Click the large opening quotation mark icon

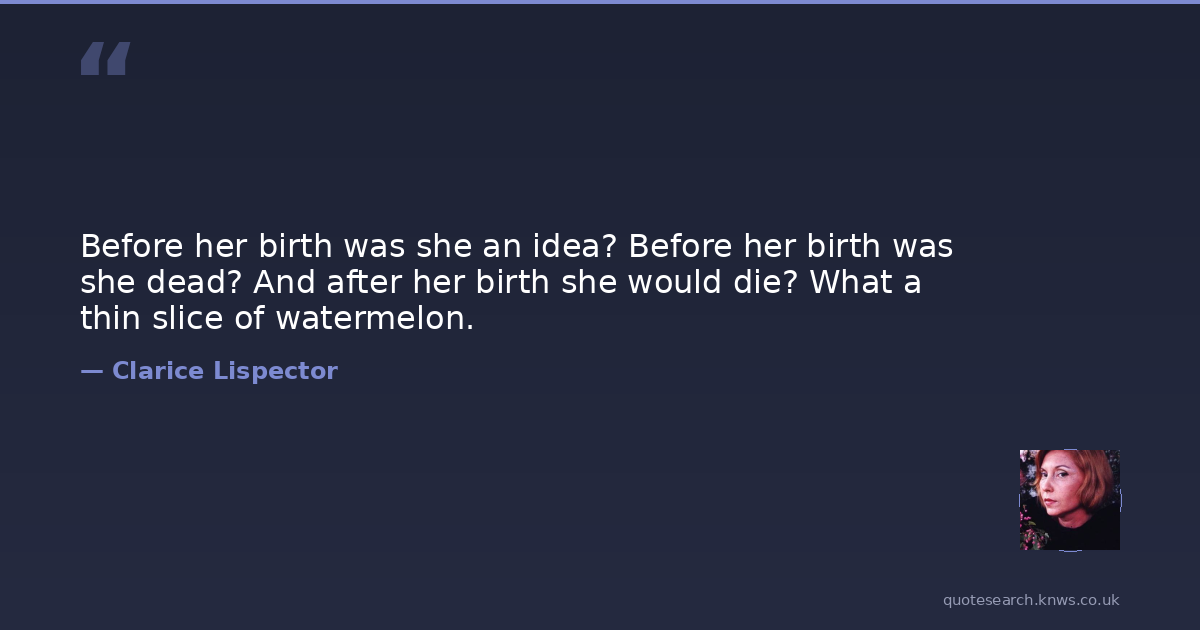coord(105,59)
